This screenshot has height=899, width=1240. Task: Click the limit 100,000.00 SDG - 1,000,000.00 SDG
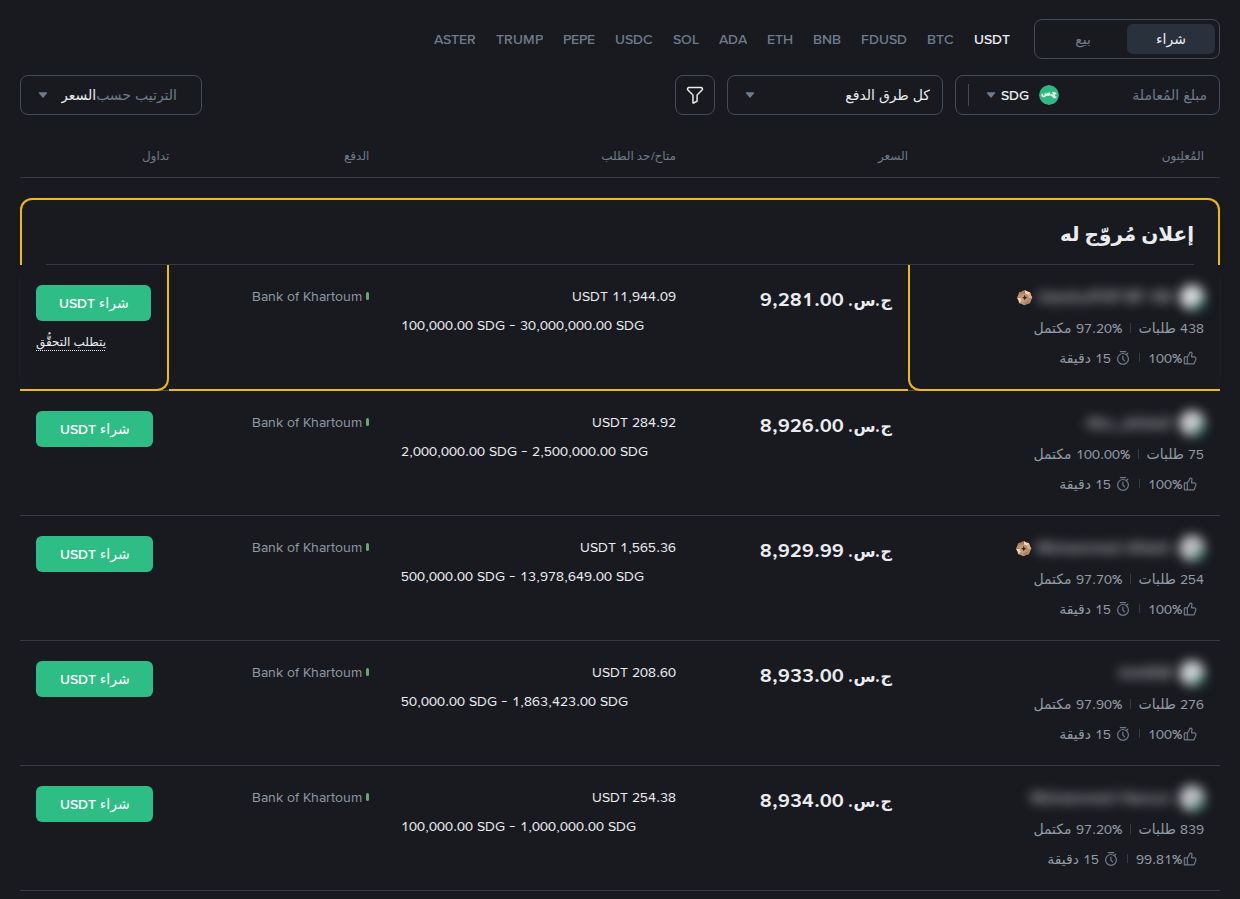(518, 827)
